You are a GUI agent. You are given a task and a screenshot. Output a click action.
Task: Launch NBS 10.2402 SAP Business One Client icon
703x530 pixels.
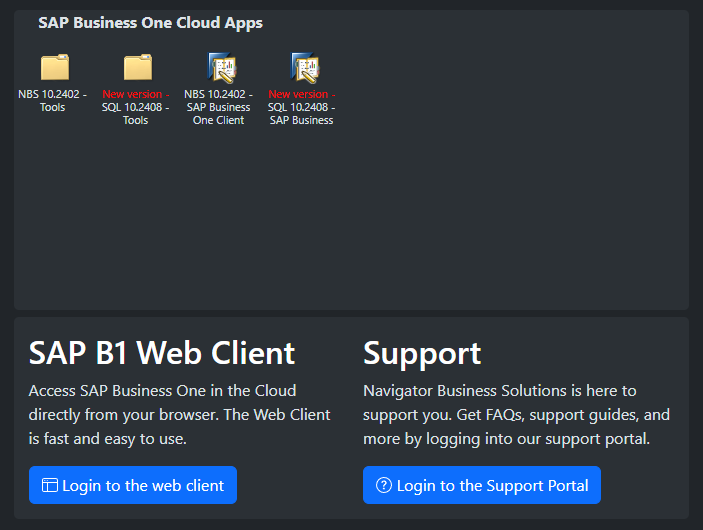click(221, 68)
